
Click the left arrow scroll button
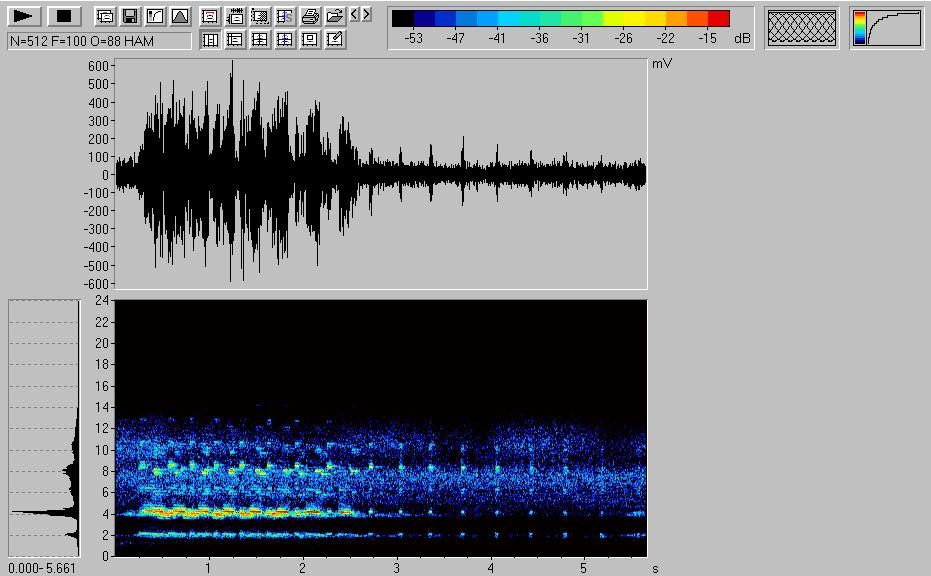tap(355, 15)
